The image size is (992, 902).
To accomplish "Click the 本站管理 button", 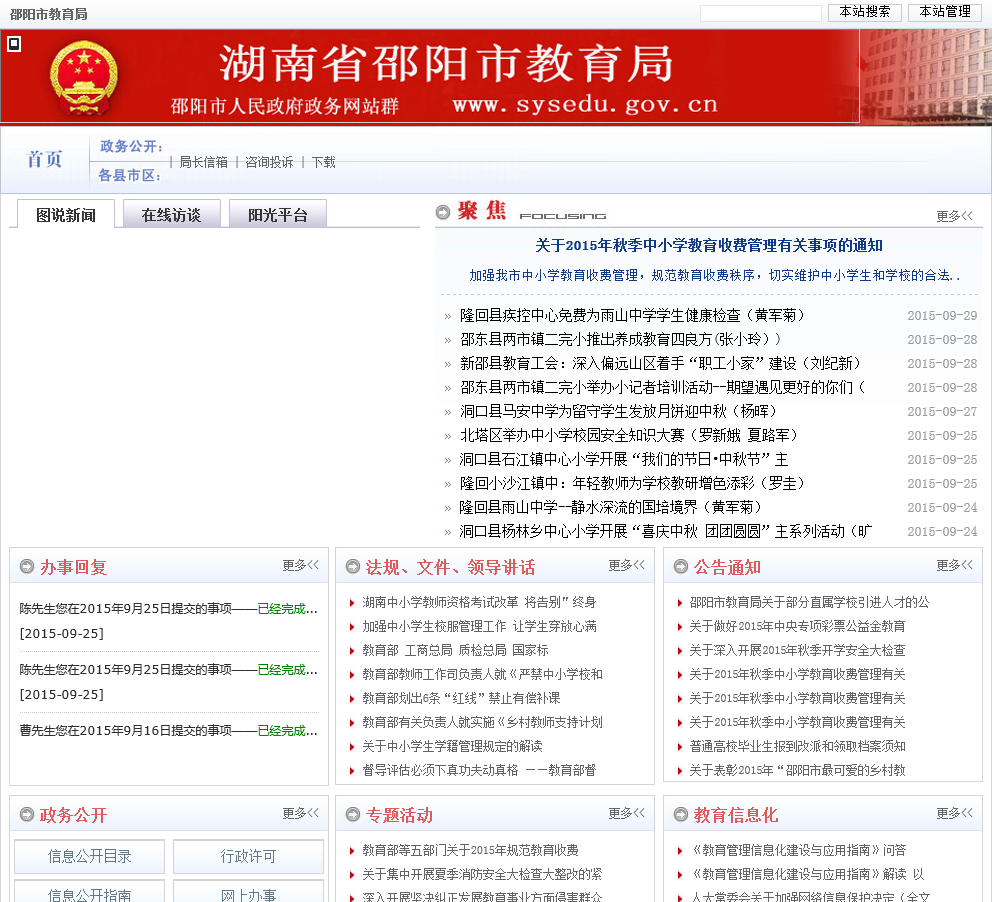I will (x=945, y=12).
